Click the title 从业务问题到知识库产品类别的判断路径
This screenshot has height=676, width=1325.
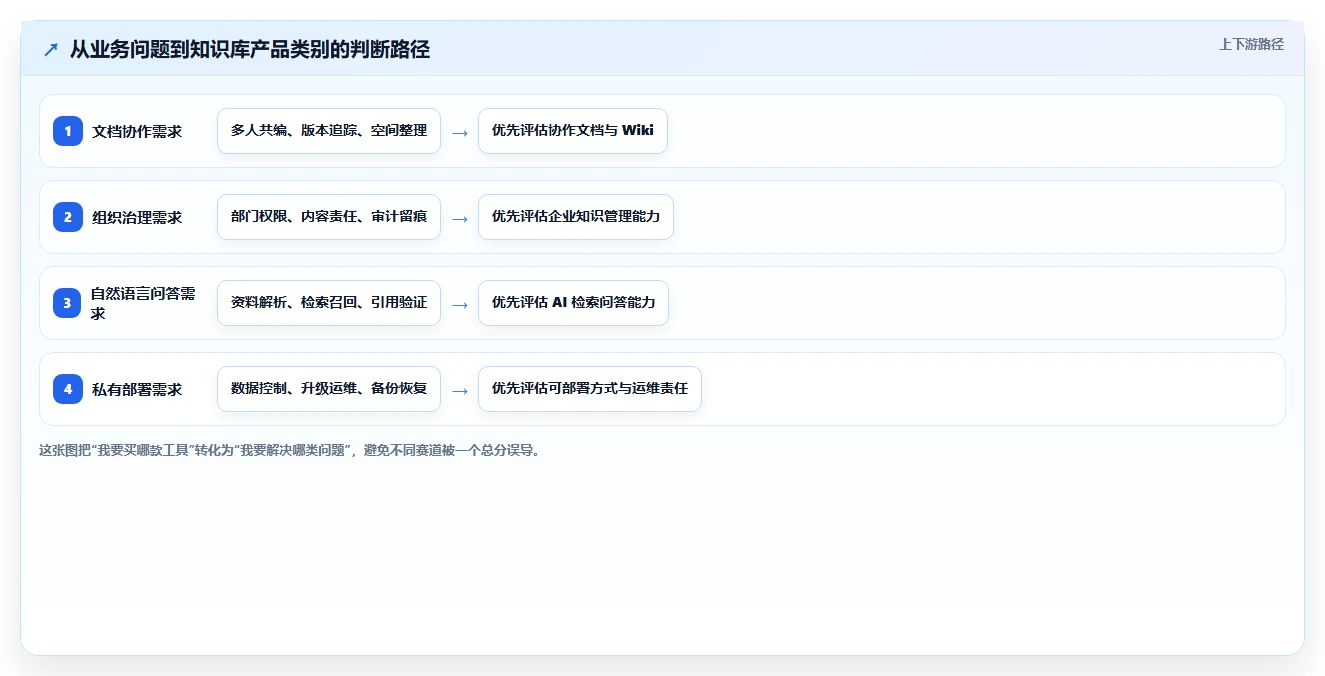point(250,49)
